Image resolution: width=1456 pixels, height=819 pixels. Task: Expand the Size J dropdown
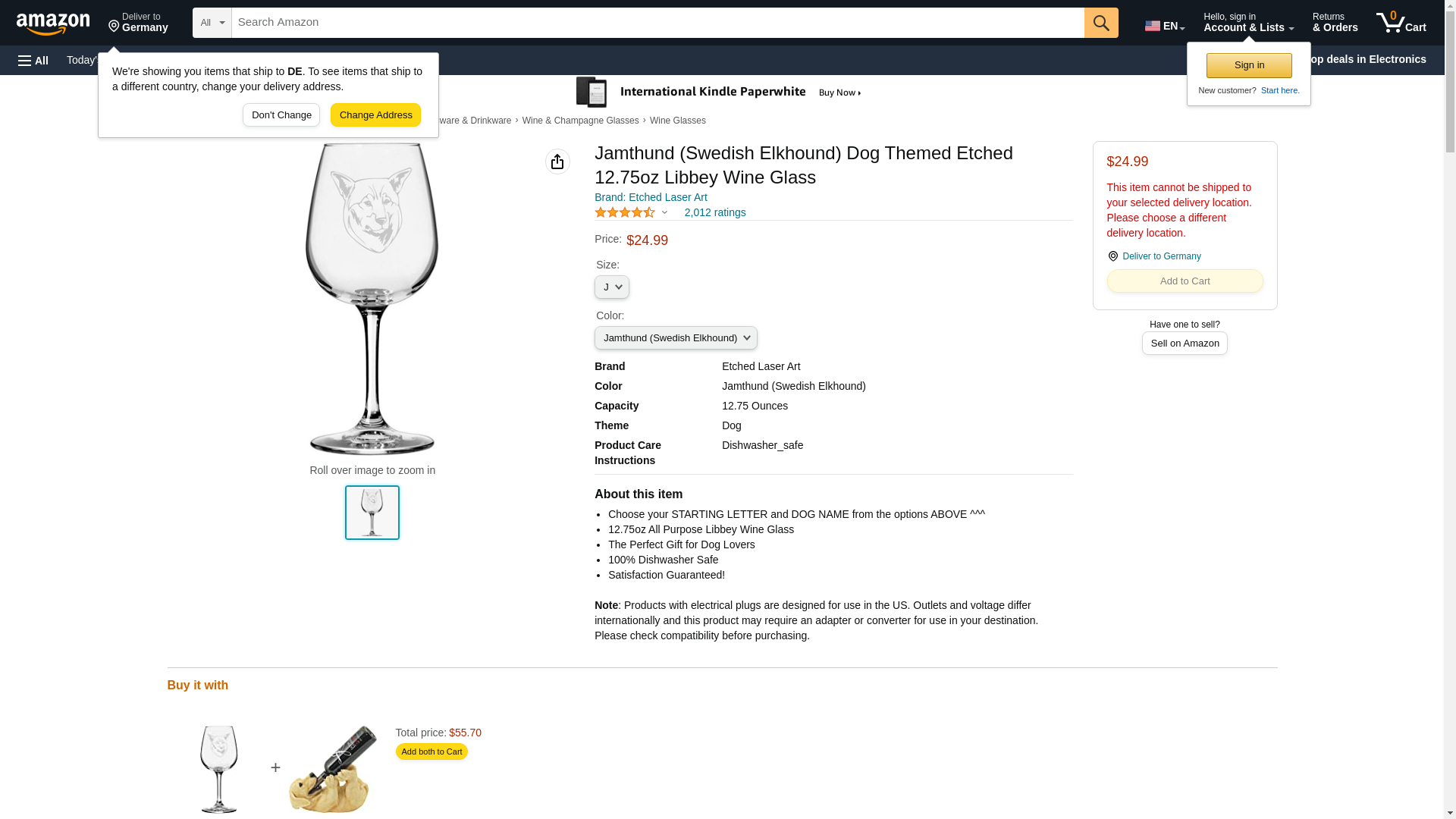(x=611, y=287)
